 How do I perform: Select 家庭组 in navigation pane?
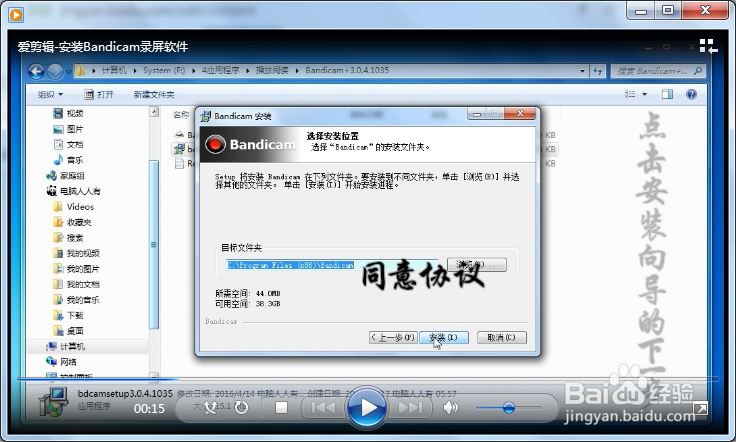point(65,175)
